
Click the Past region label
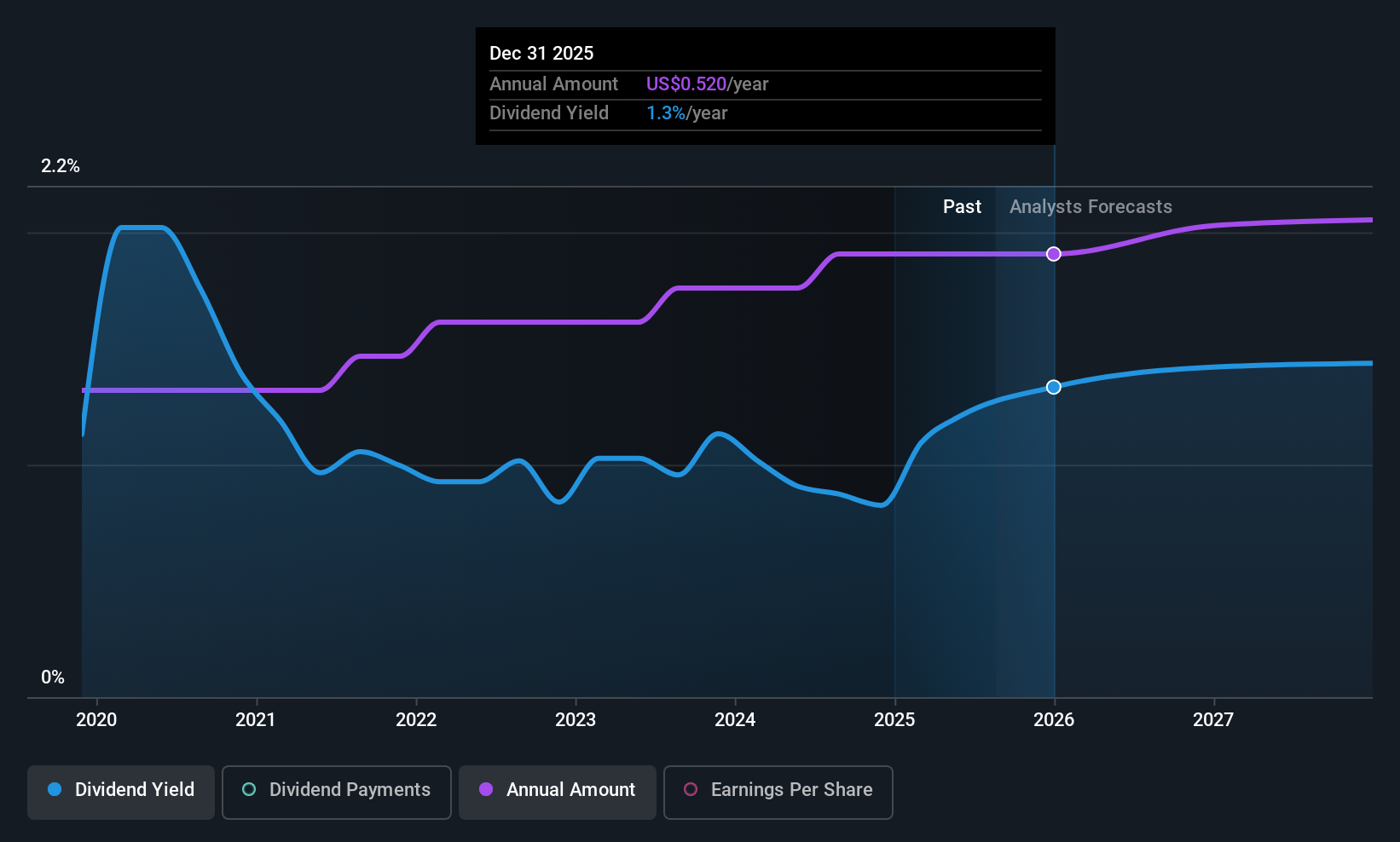[962, 207]
